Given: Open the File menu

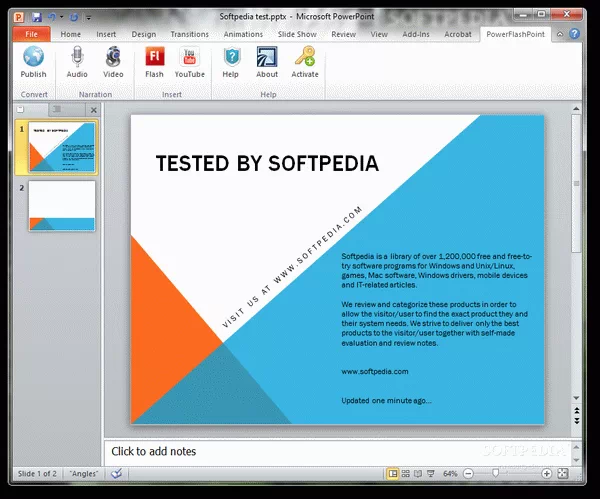Looking at the screenshot, I should pos(31,34).
